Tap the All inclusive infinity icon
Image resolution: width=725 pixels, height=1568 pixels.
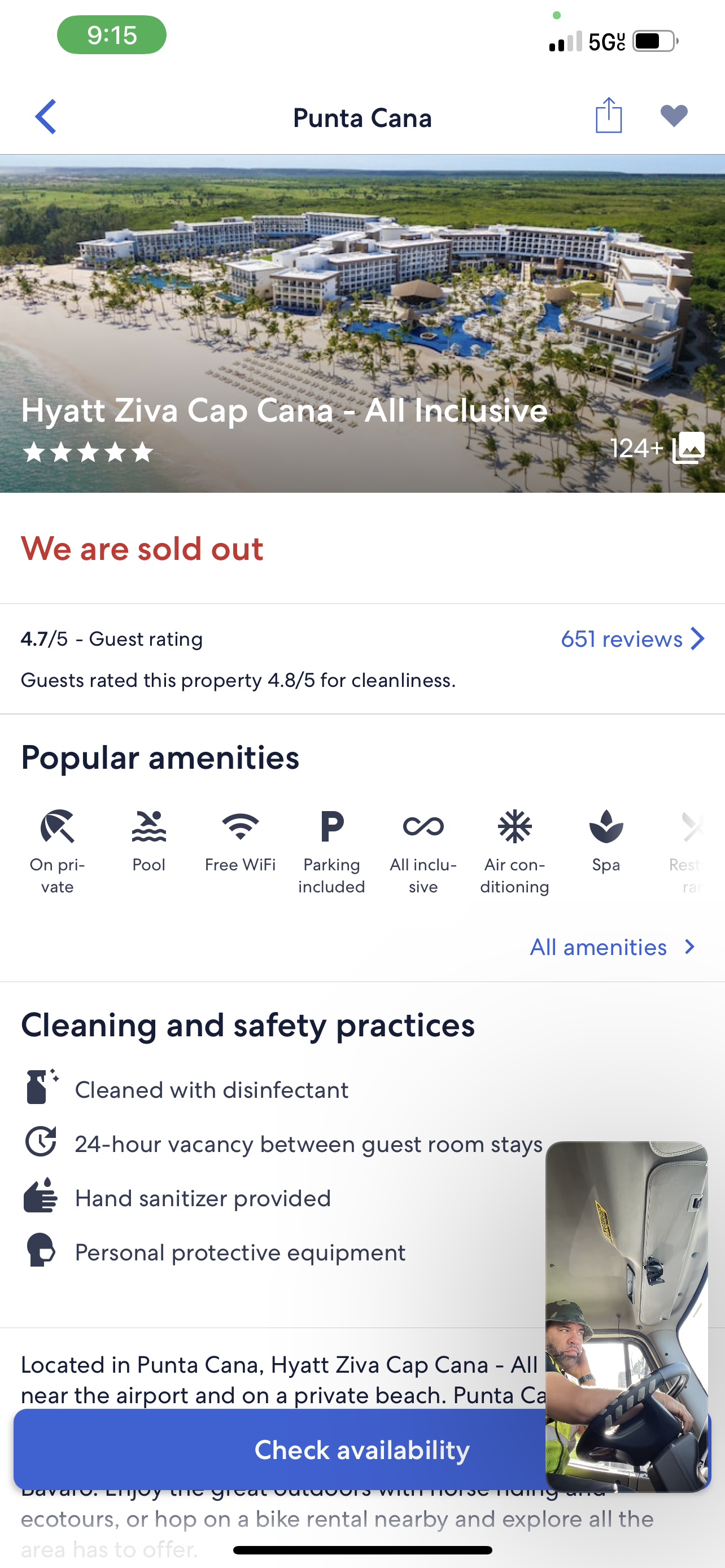423,826
